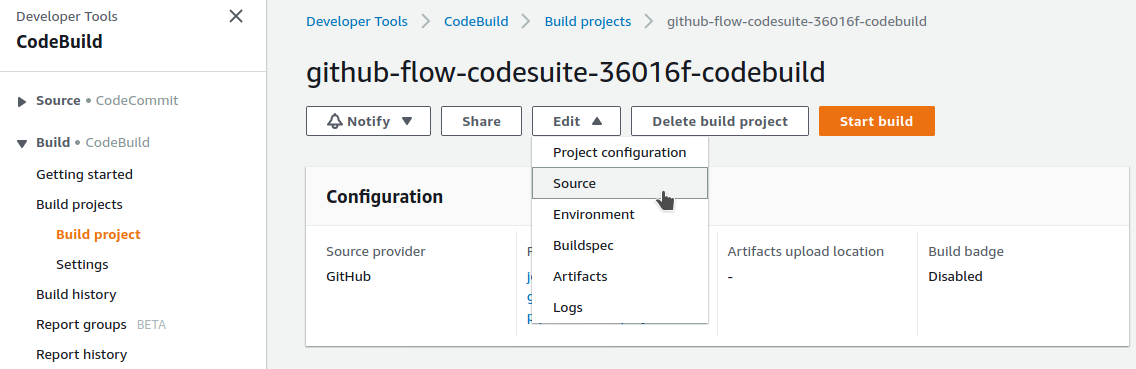
Task: Open the Notify dropdown button
Action: [368, 121]
